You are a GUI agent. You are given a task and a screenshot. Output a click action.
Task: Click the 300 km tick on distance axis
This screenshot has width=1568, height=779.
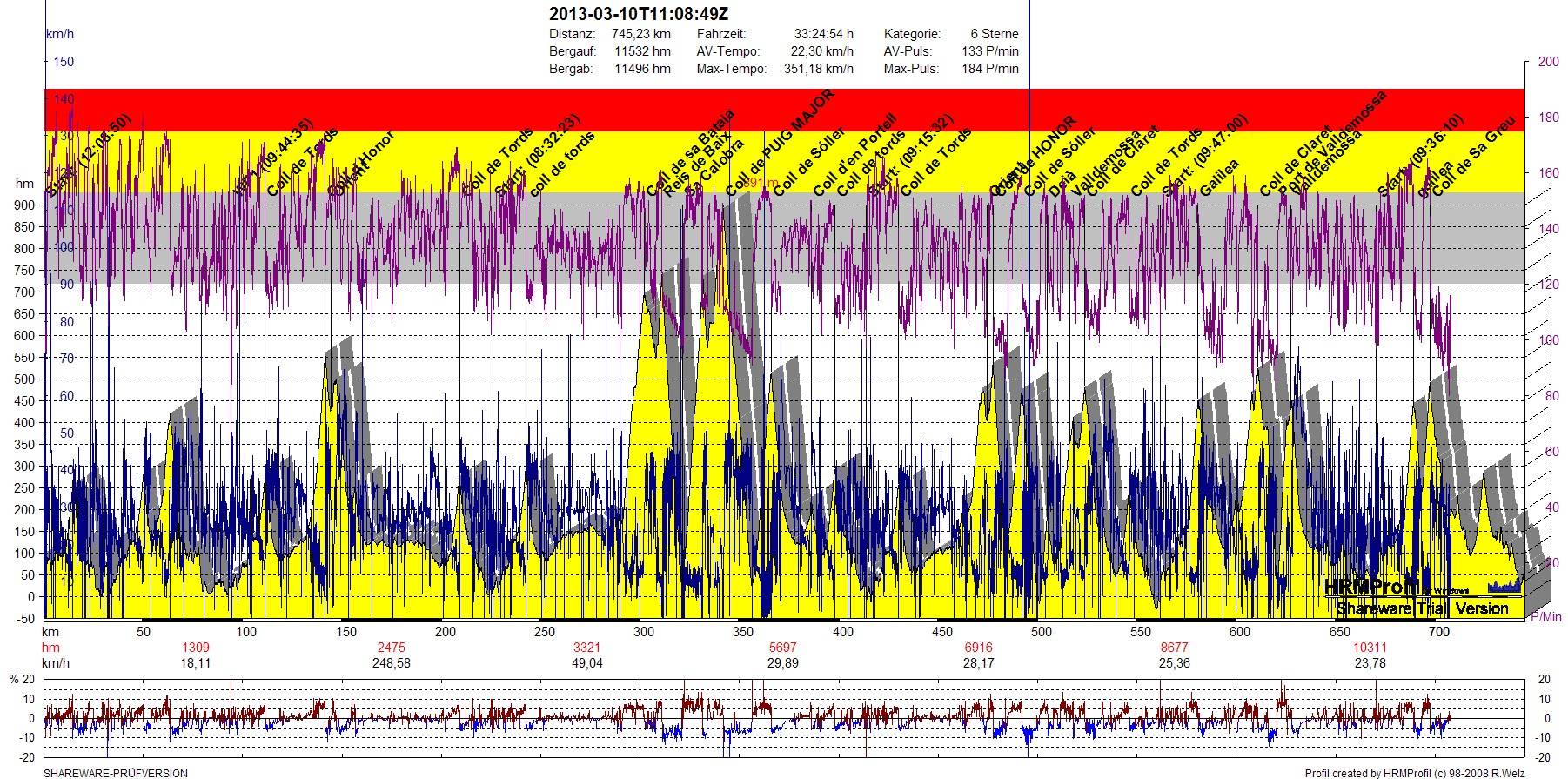[x=644, y=632]
